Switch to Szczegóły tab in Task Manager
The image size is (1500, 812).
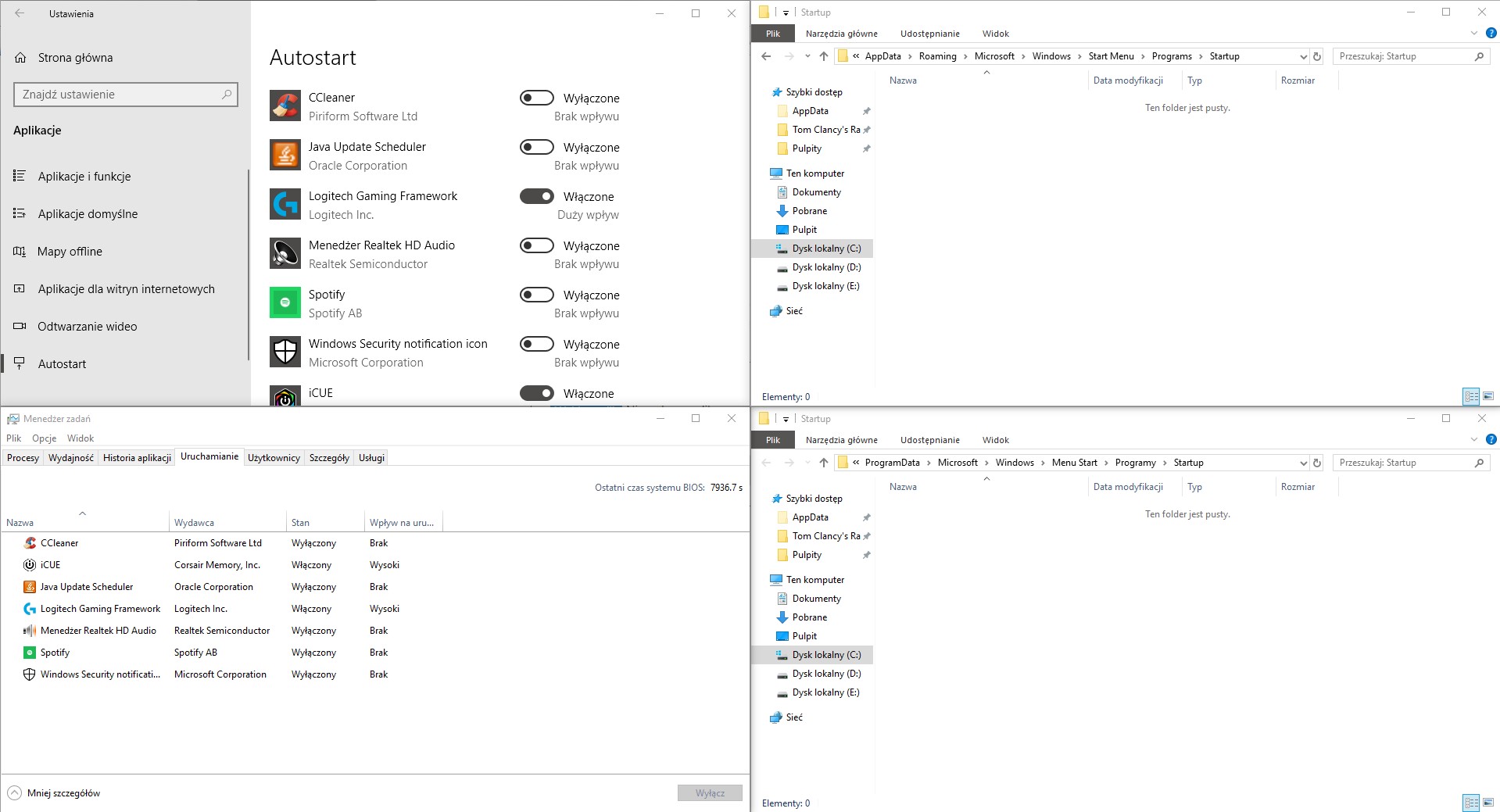coord(329,458)
